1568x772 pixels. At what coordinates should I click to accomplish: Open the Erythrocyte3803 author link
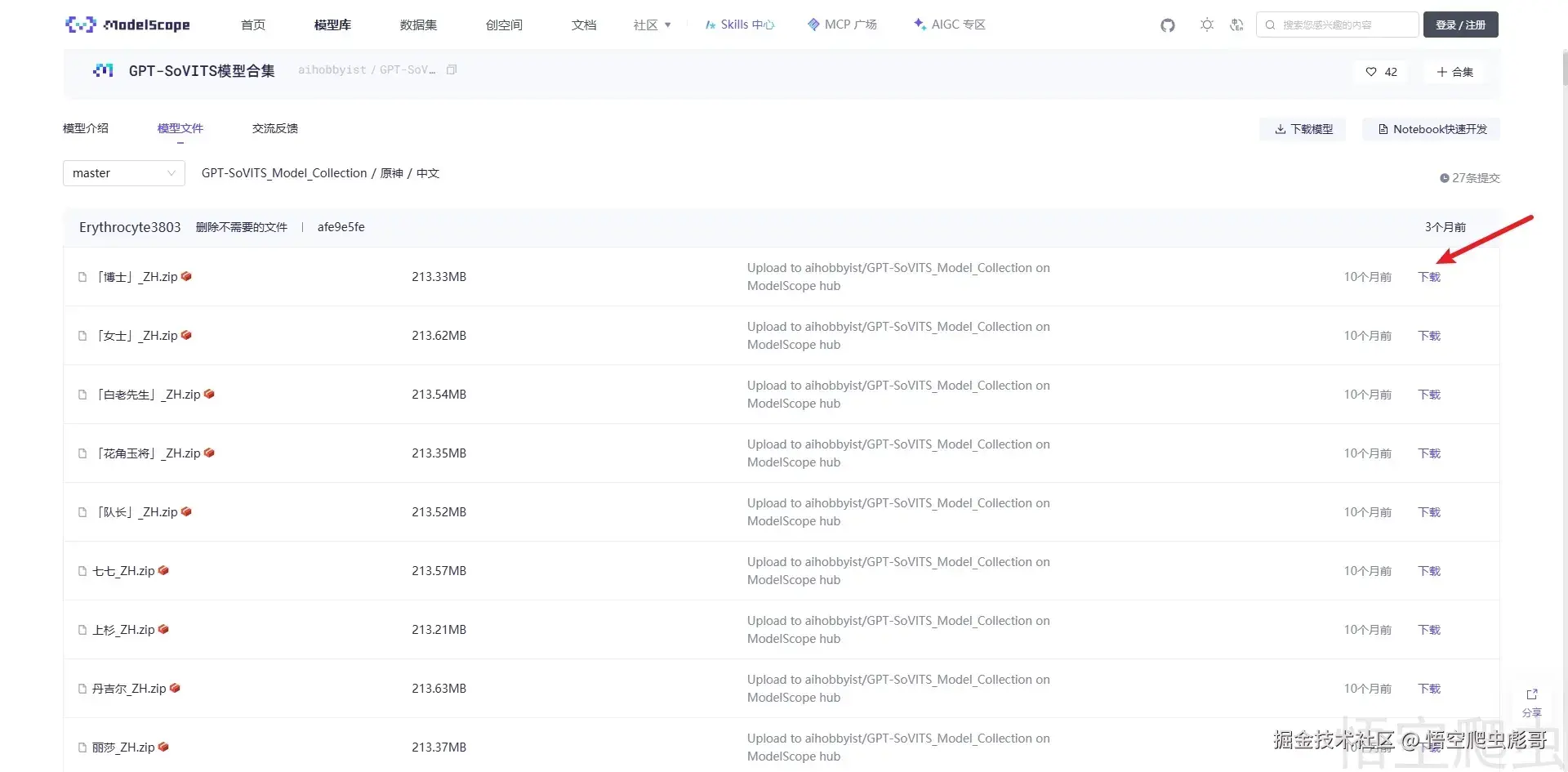point(130,227)
